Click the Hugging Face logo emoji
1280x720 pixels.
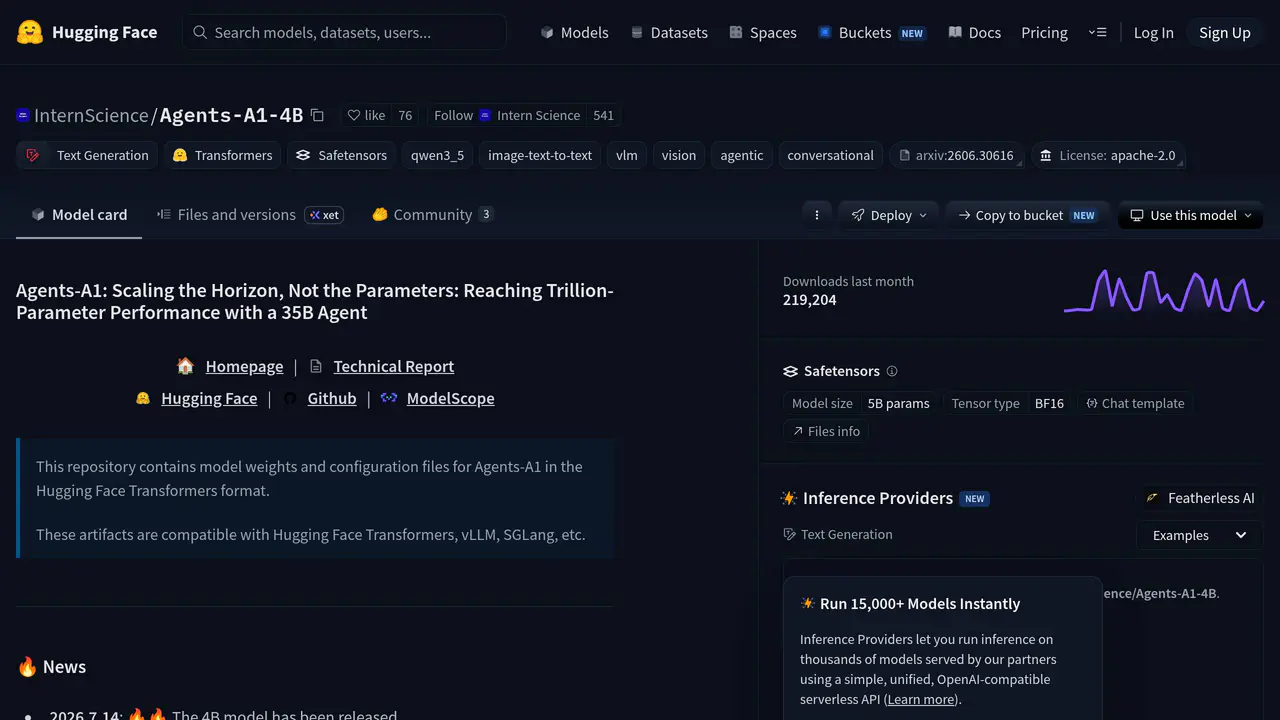coord(30,32)
